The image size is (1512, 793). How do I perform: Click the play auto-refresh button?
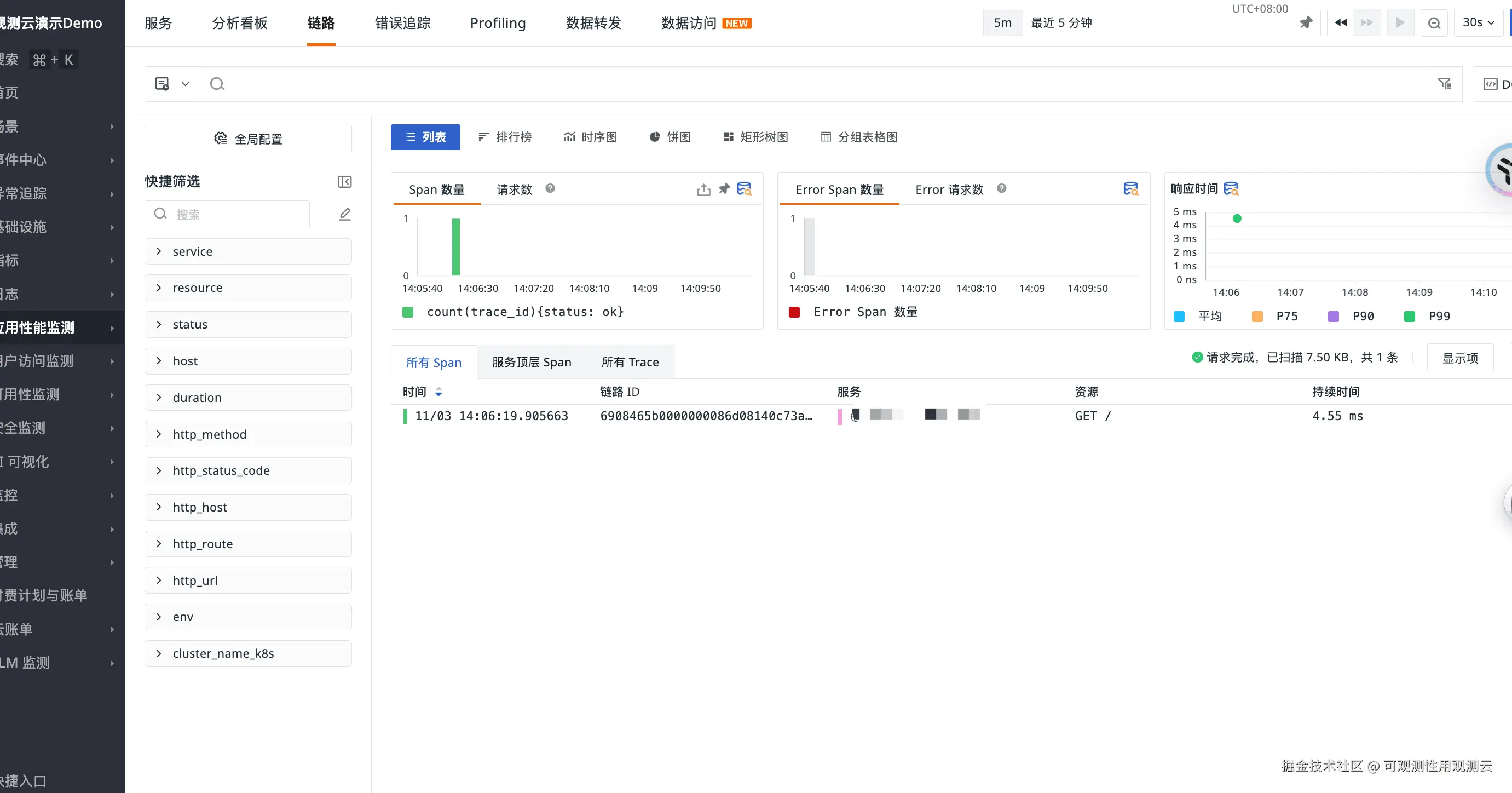pyautogui.click(x=1400, y=23)
